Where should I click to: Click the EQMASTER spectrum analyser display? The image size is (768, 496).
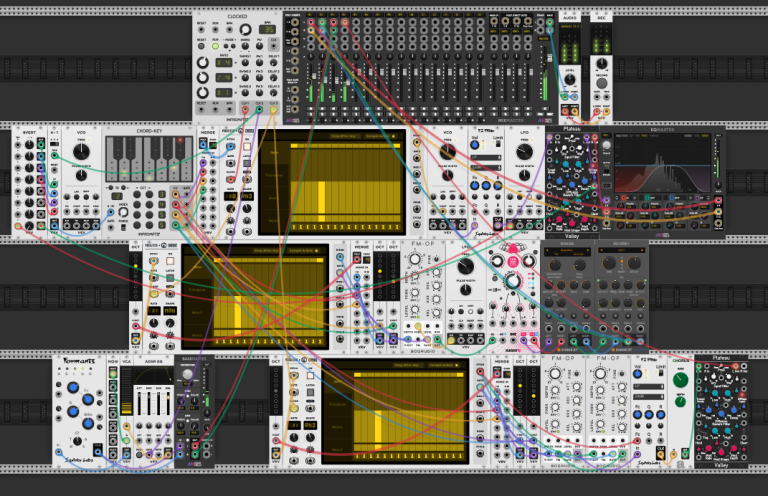(x=663, y=165)
